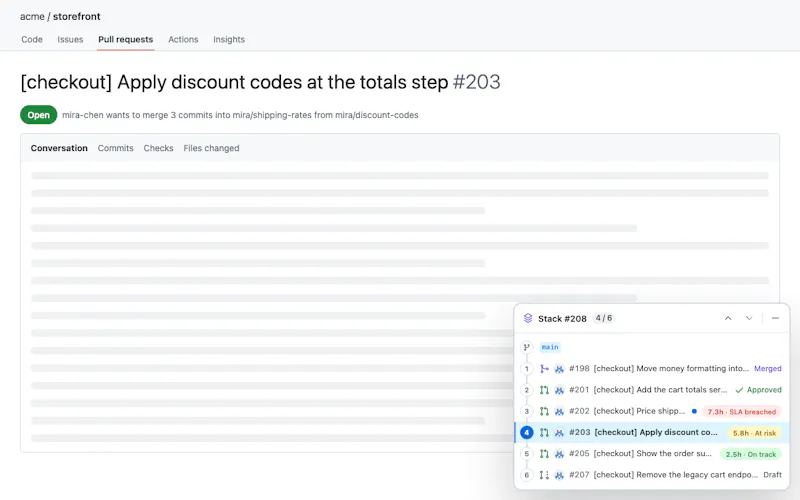The height and width of the screenshot is (500, 800).
Task: Click the purple stack layers icon
Action: (x=528, y=318)
